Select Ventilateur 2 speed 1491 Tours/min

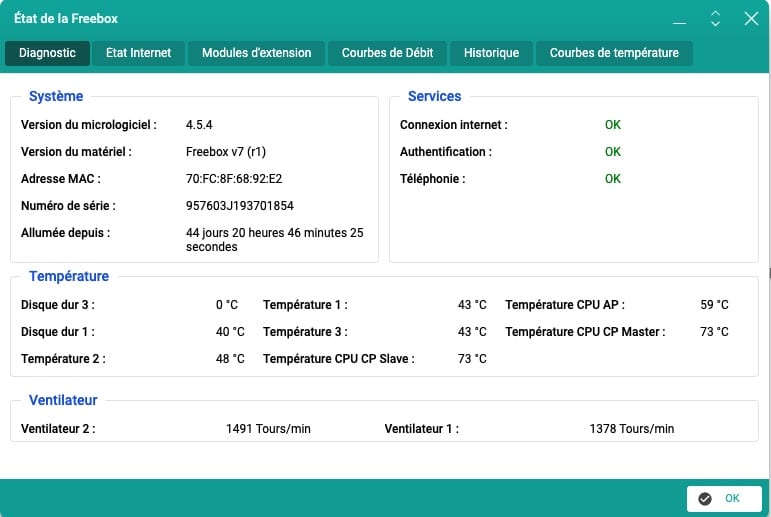click(x=268, y=429)
